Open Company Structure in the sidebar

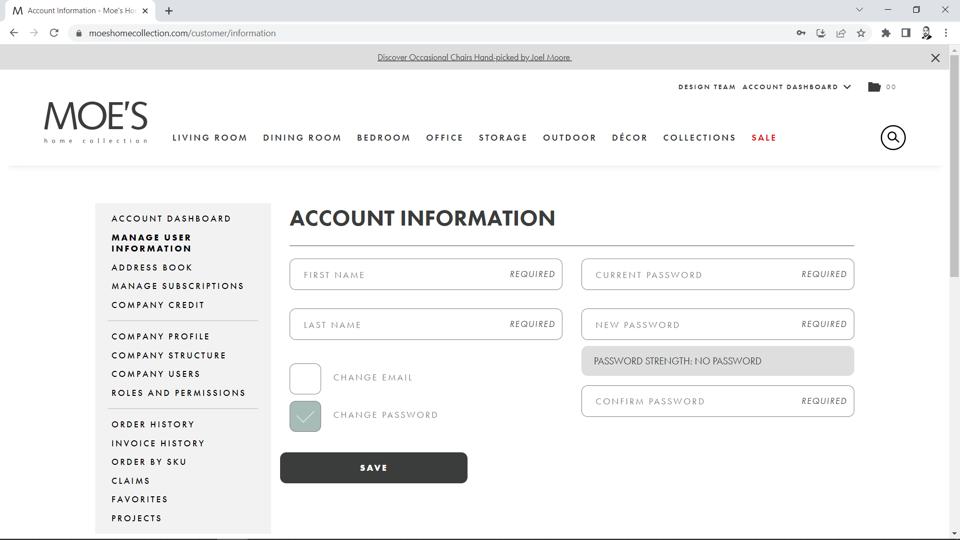(168, 355)
